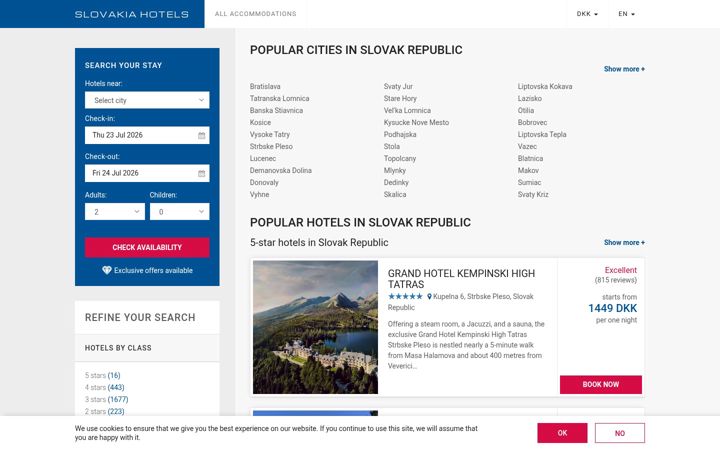Open Liptovska Kokava city link

click(x=545, y=86)
